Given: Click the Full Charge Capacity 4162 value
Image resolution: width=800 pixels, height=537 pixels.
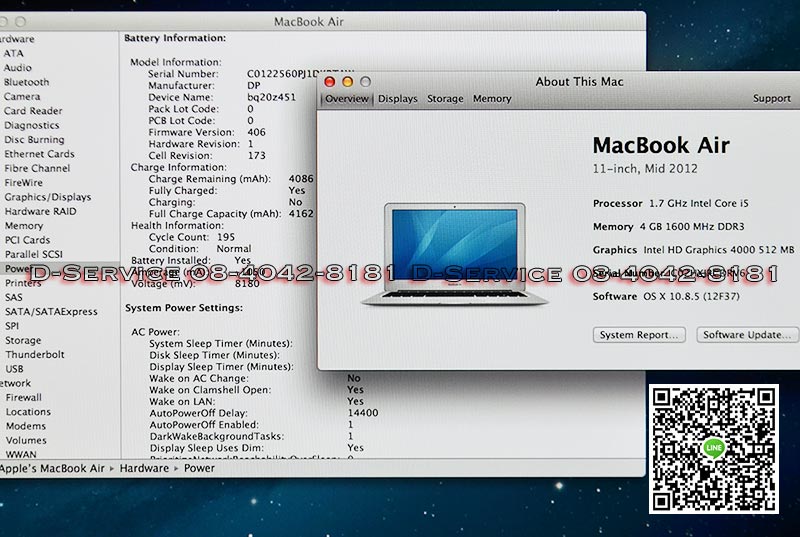Looking at the screenshot, I should click(301, 214).
